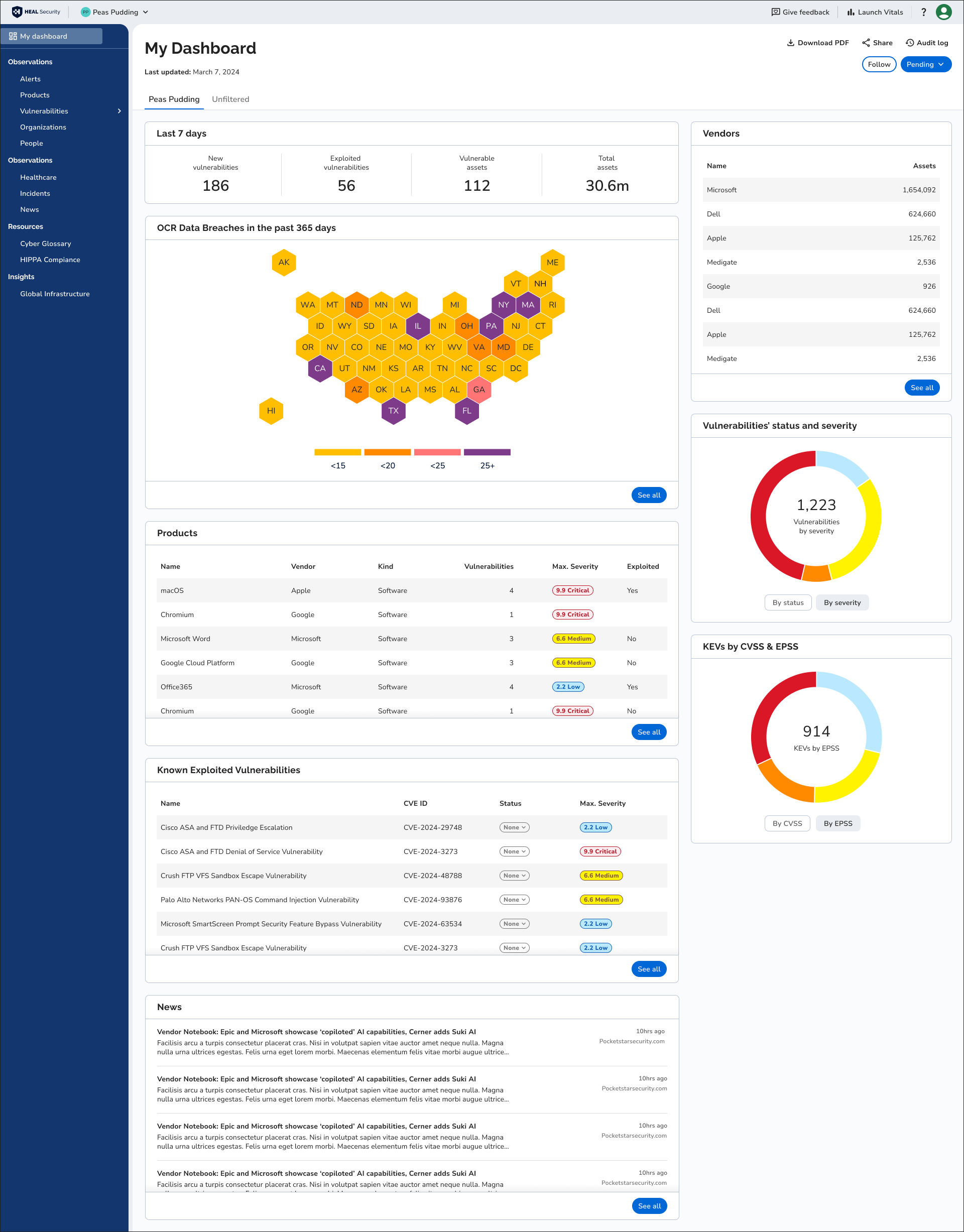Image resolution: width=964 pixels, height=1232 pixels.
Task: Open the Audit log clock icon
Action: click(x=909, y=43)
